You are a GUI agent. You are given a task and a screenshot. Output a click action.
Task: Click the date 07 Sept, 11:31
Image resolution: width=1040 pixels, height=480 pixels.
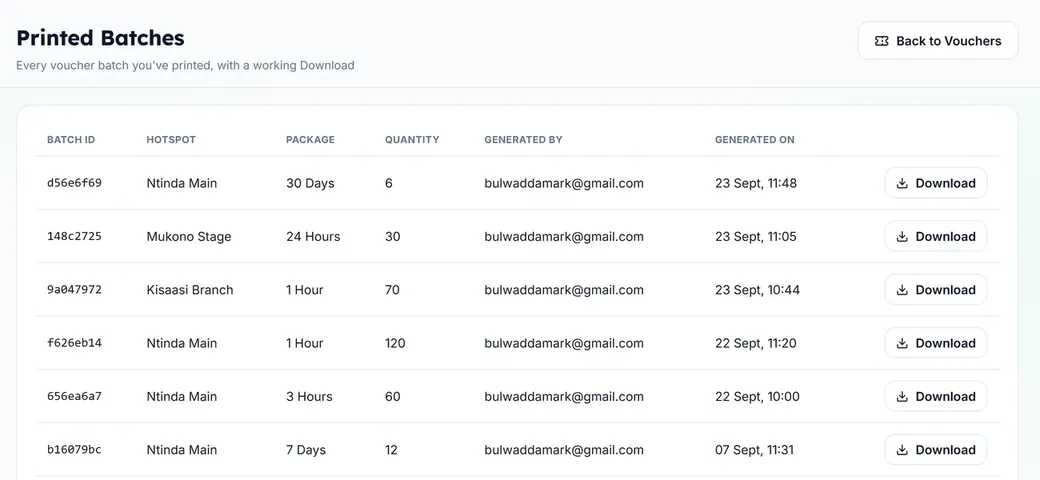click(754, 450)
